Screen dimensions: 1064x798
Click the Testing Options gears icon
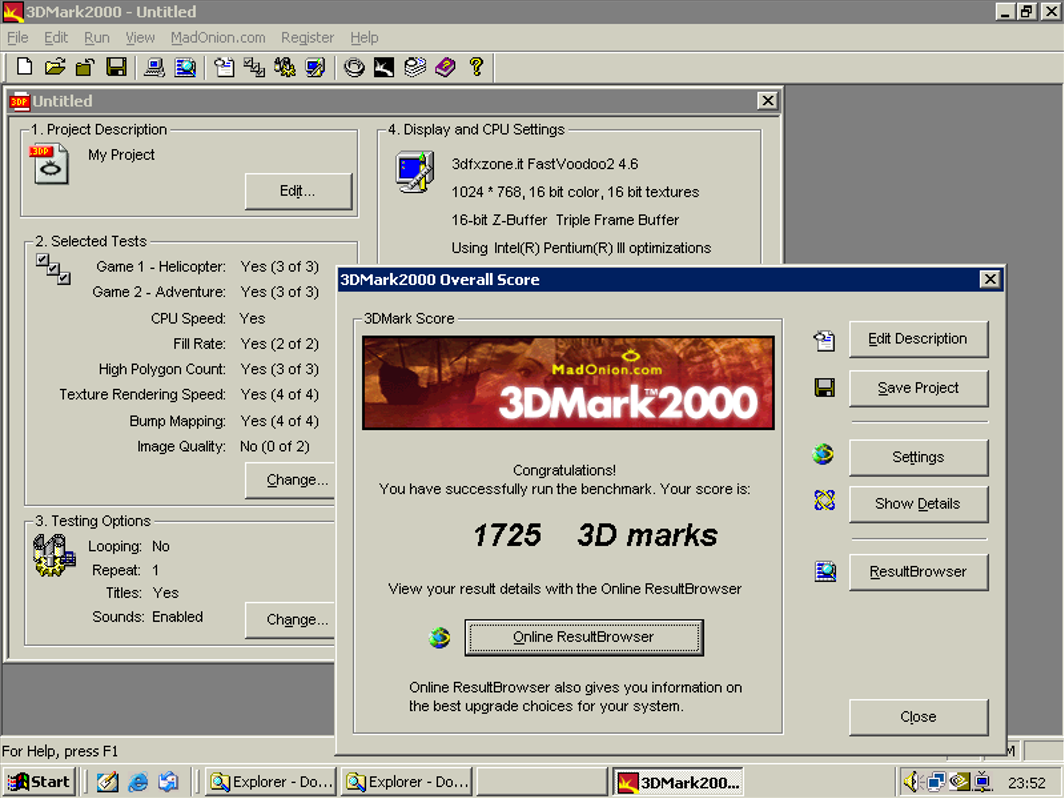click(x=54, y=556)
